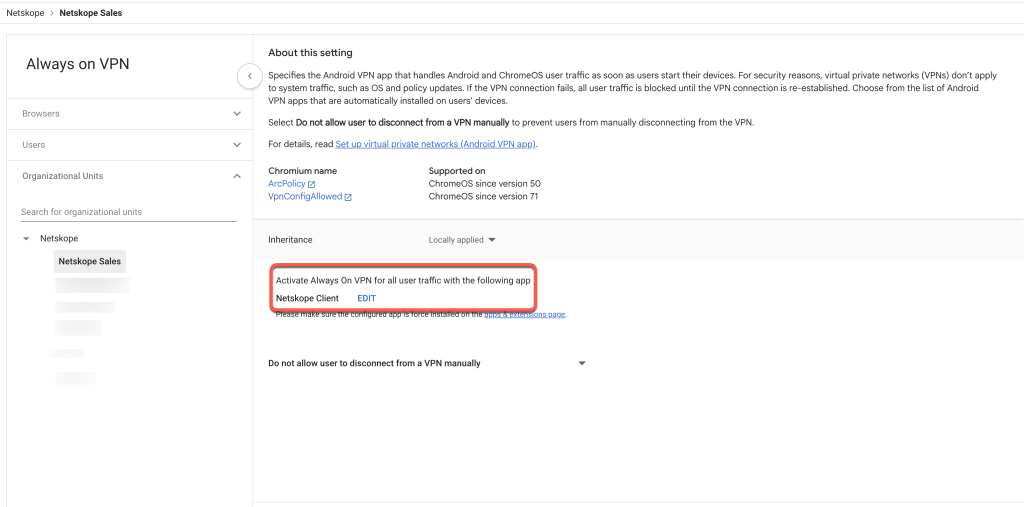Click the About this setting heading
Viewport: 1024px width, 507px height.
pos(310,53)
